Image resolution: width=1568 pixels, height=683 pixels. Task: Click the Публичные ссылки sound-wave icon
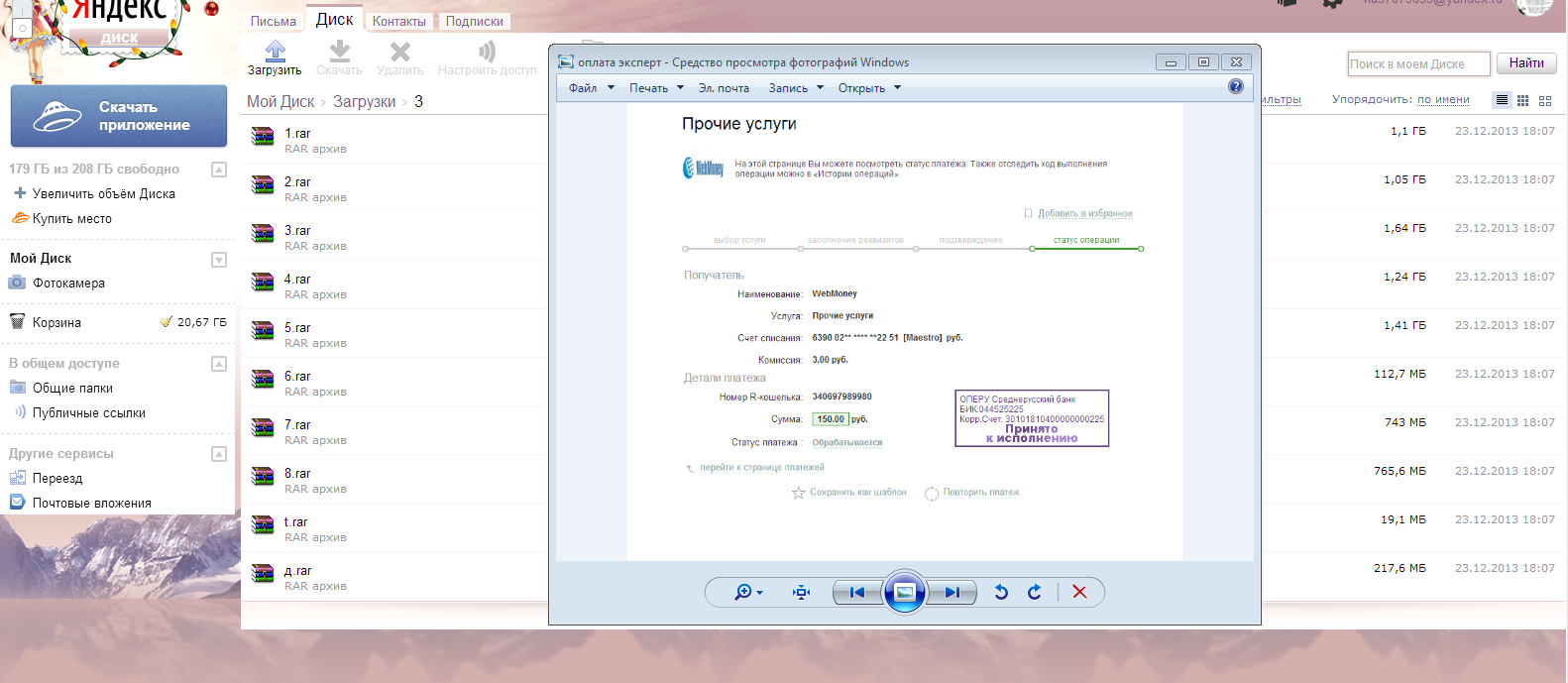[x=20, y=412]
